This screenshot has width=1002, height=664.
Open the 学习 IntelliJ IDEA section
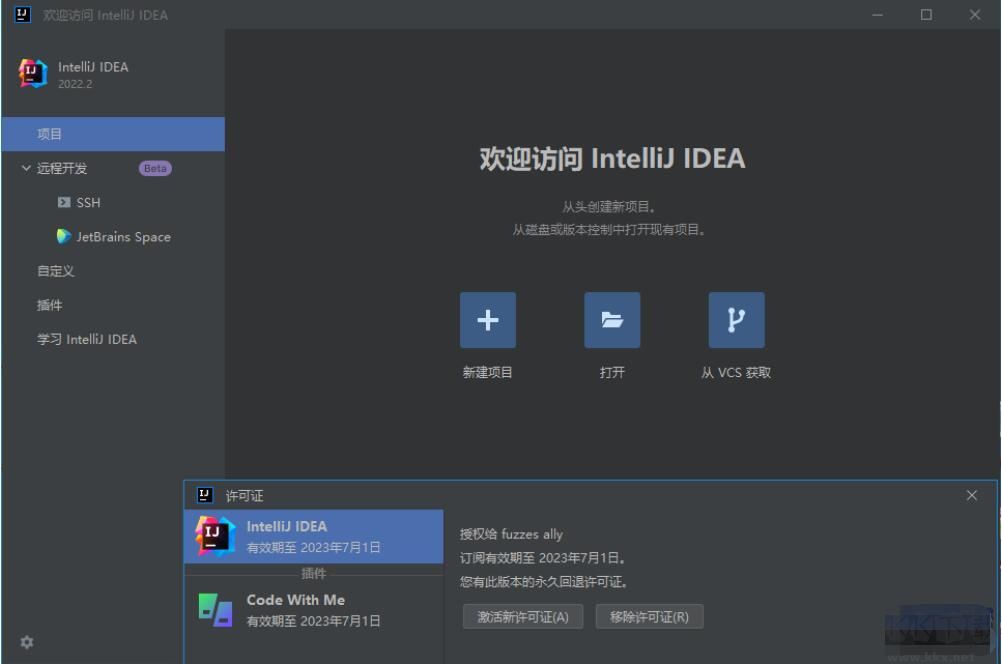[x=85, y=339]
